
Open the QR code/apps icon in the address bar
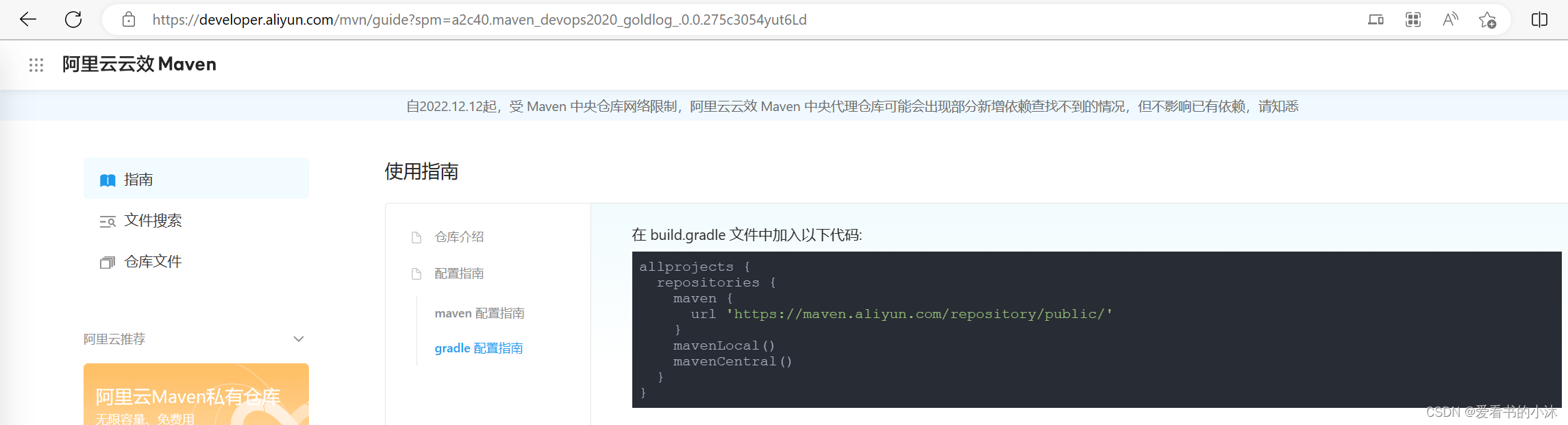coord(1413,20)
